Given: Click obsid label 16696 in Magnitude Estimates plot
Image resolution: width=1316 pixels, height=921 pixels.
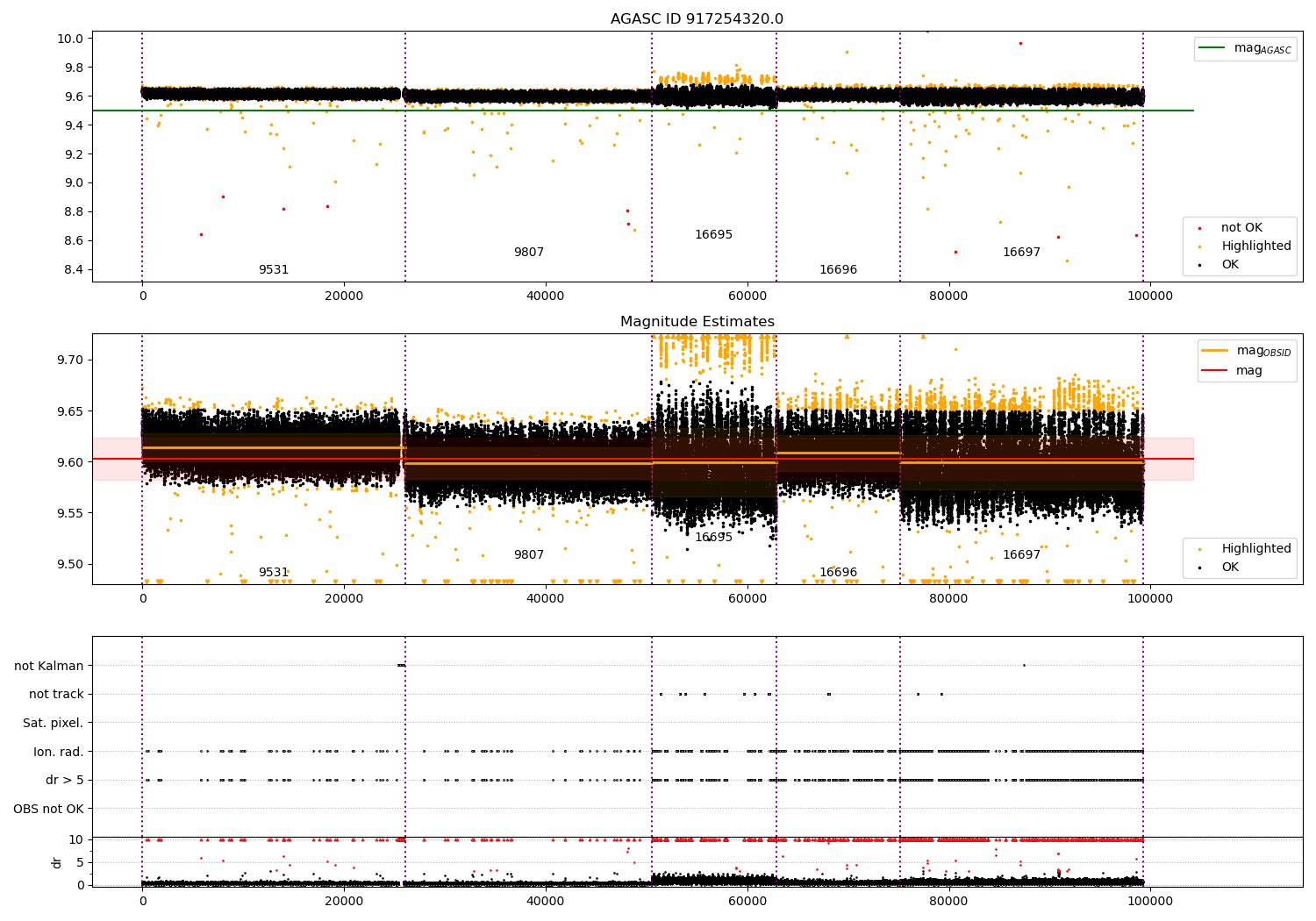Looking at the screenshot, I should [838, 573].
